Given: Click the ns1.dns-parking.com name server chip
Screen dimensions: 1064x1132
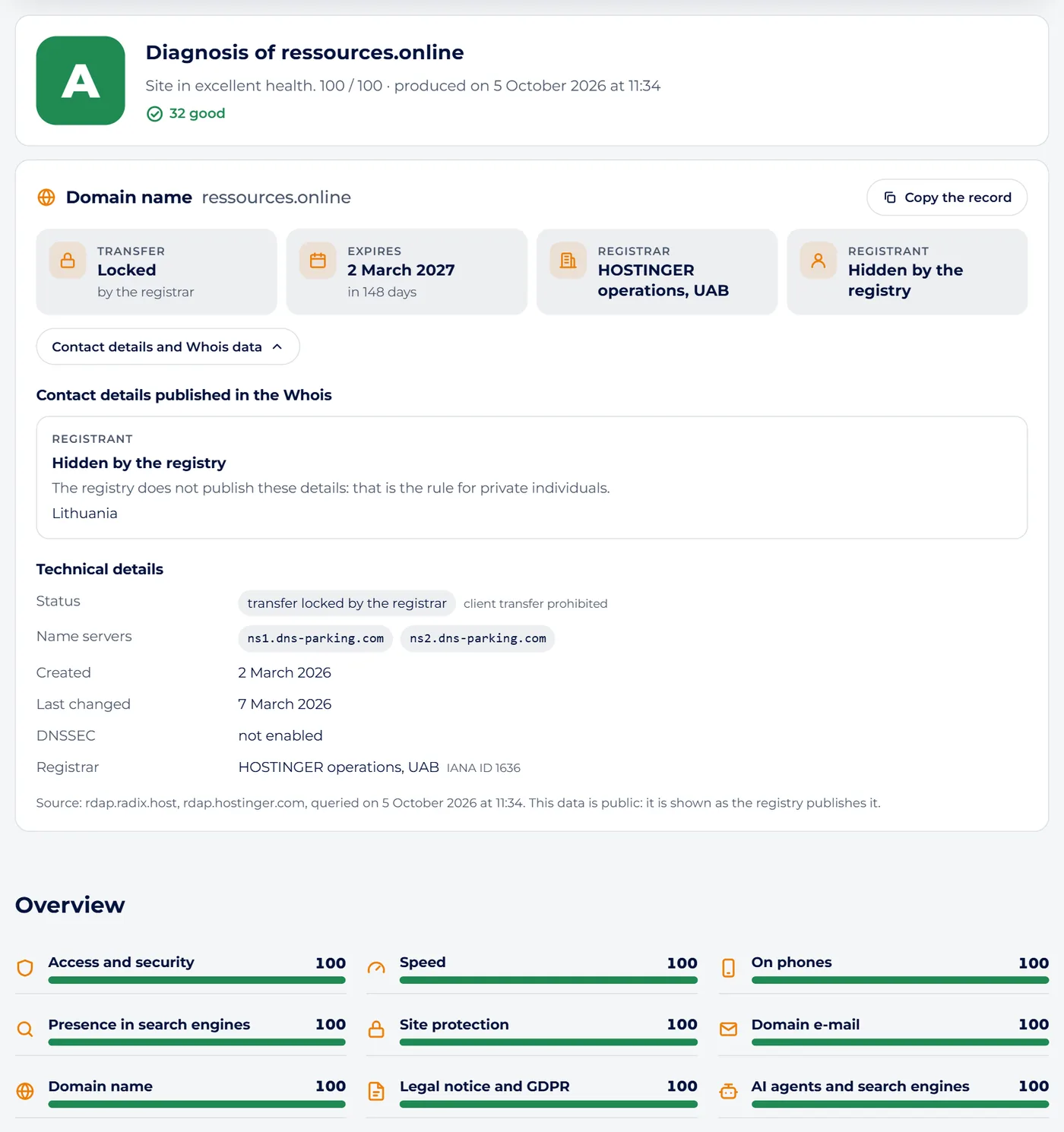Looking at the screenshot, I should 315,638.
